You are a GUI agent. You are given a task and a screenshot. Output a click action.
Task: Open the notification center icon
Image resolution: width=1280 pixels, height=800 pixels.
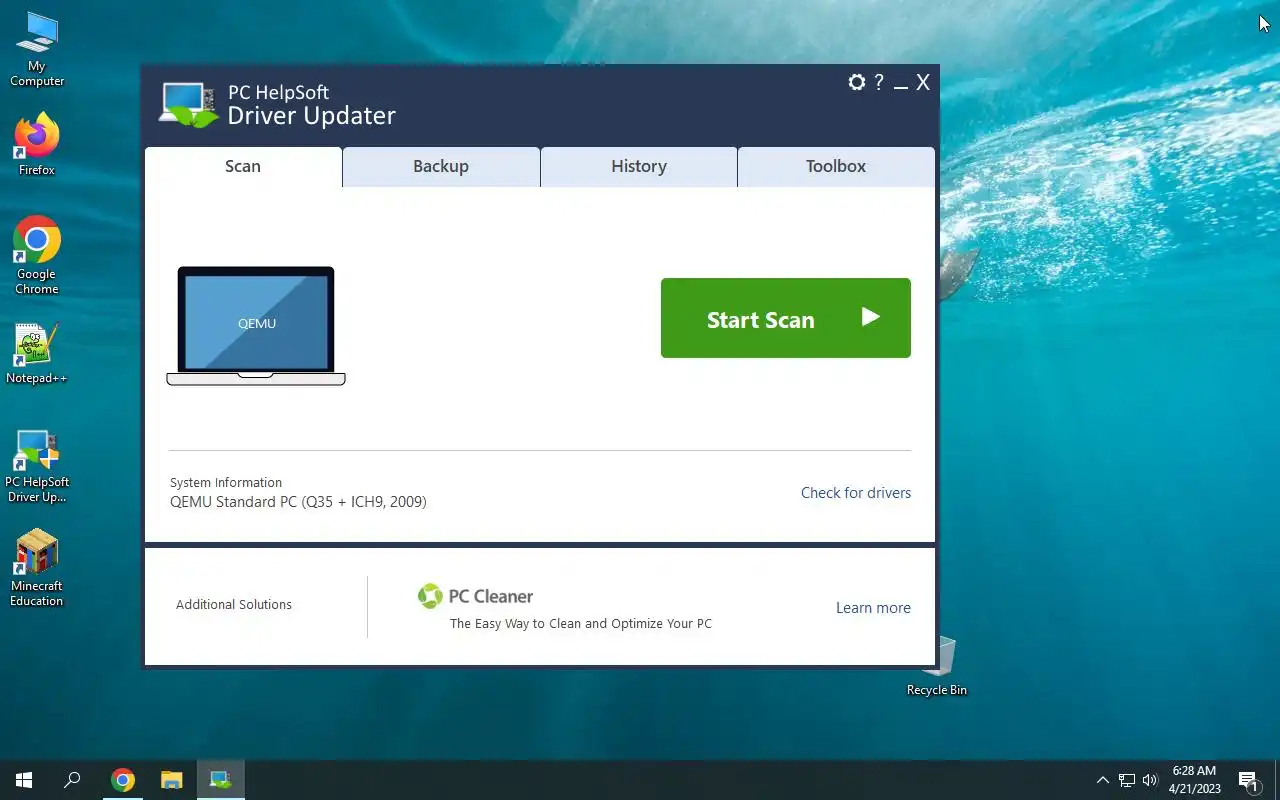[x=1248, y=780]
